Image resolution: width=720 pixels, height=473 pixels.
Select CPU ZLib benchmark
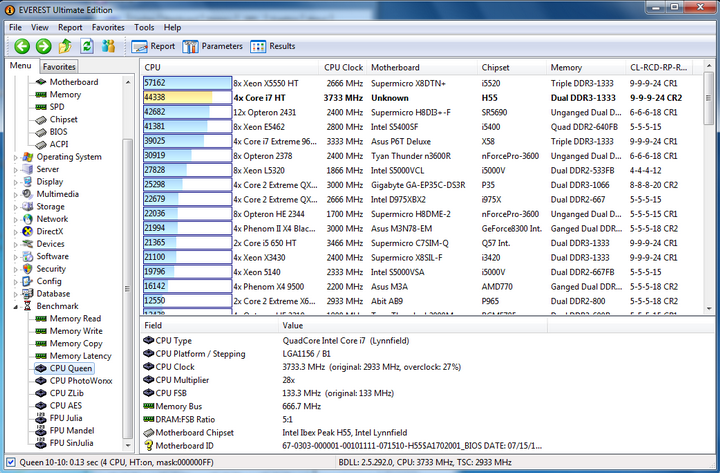coord(67,393)
